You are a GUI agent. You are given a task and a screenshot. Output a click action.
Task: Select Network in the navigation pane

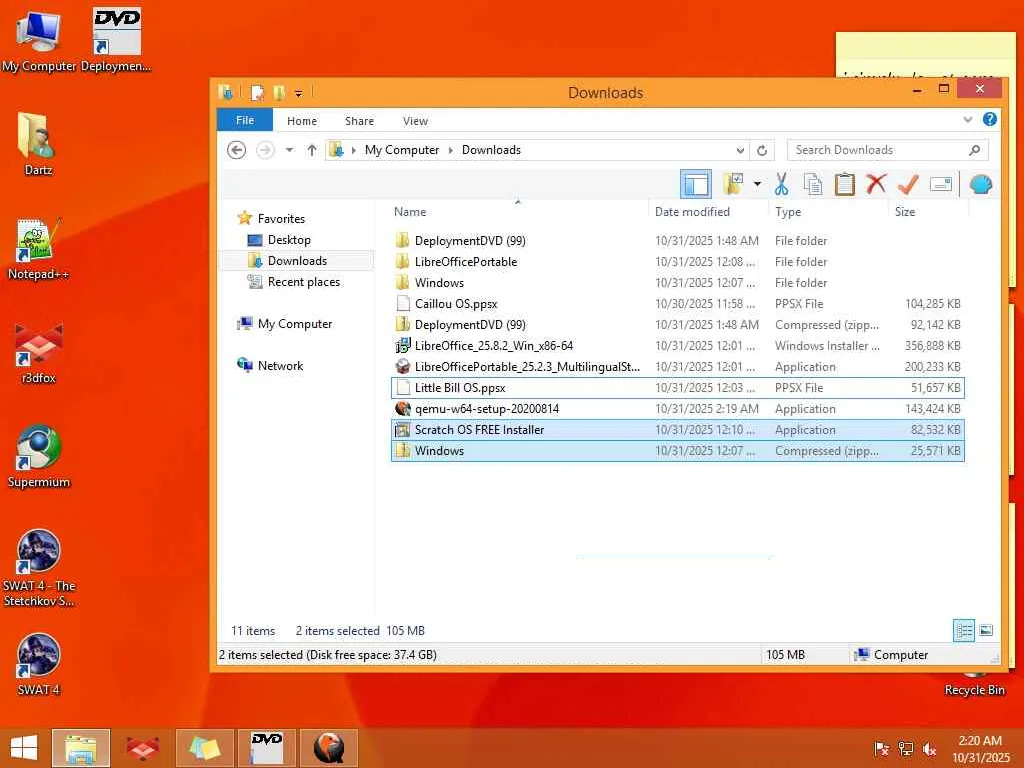click(x=280, y=365)
